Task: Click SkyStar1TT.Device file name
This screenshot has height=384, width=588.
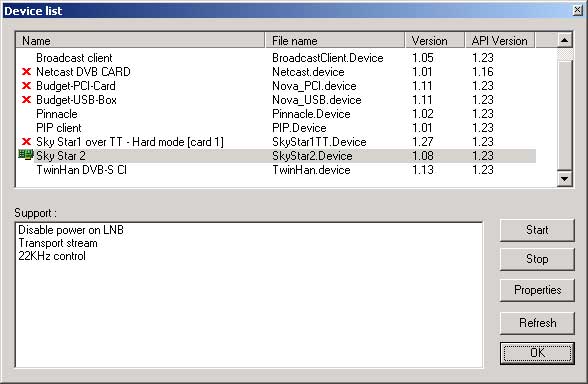Action: [x=319, y=142]
